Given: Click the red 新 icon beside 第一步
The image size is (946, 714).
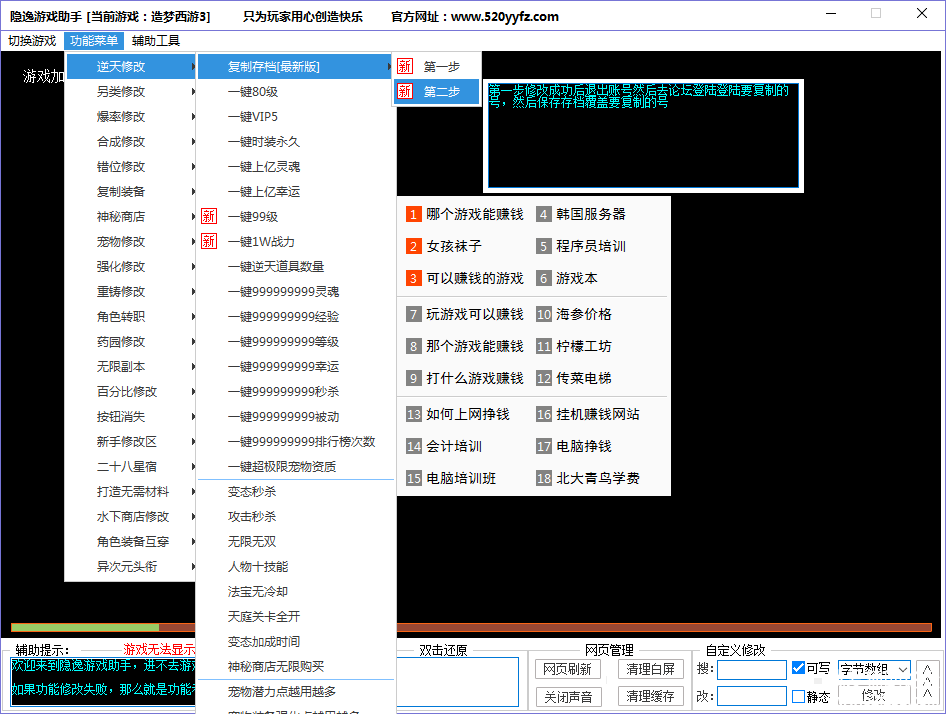Looking at the screenshot, I should 405,66.
